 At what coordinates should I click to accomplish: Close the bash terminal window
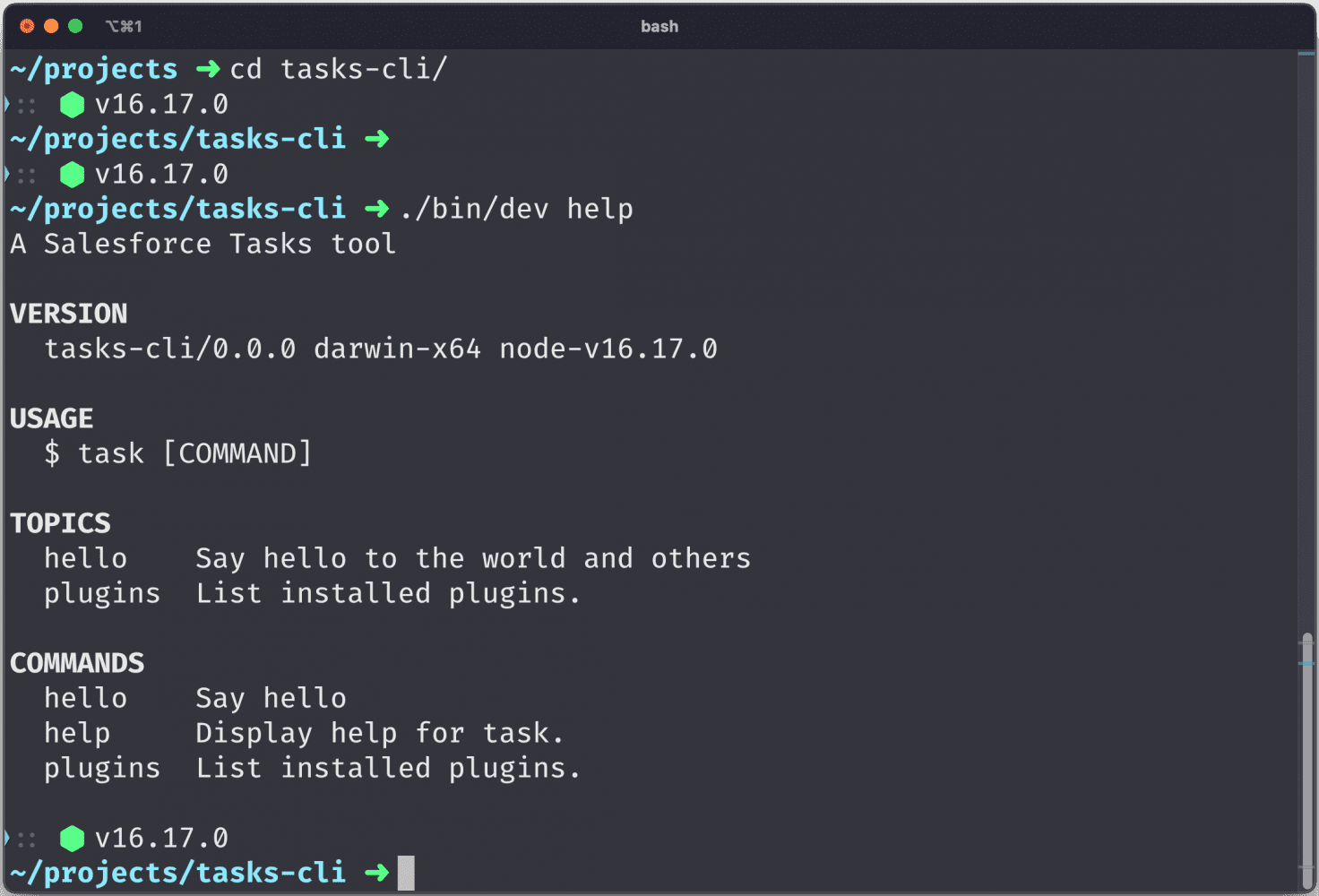[x=27, y=26]
